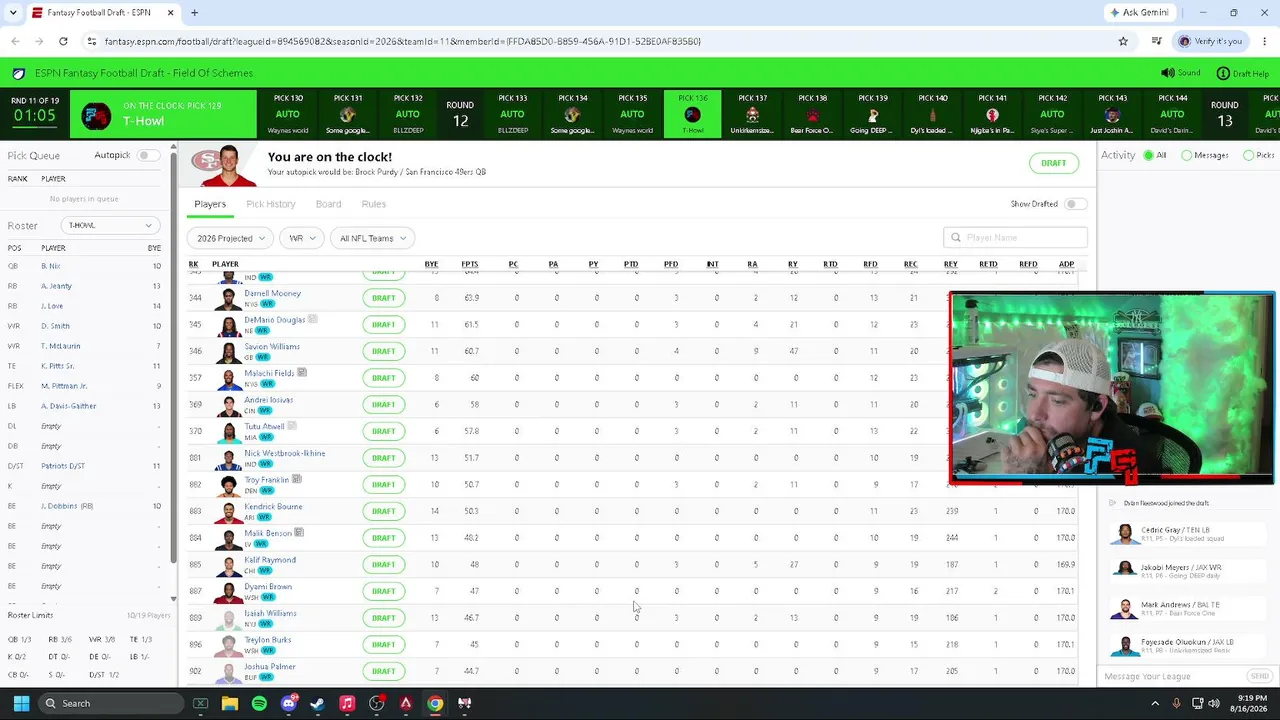Open Kalif Raymond player card
This screenshot has width=1280, height=720.
[x=270, y=560]
